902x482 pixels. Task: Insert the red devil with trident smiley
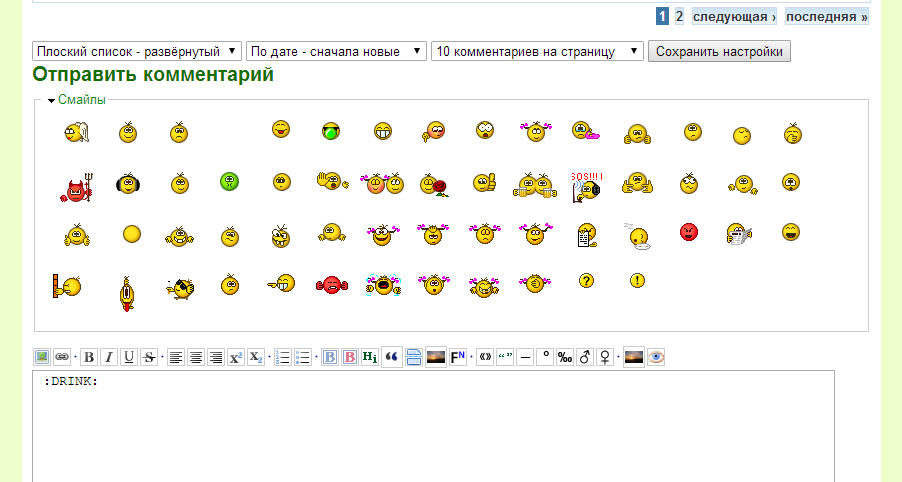click(77, 188)
